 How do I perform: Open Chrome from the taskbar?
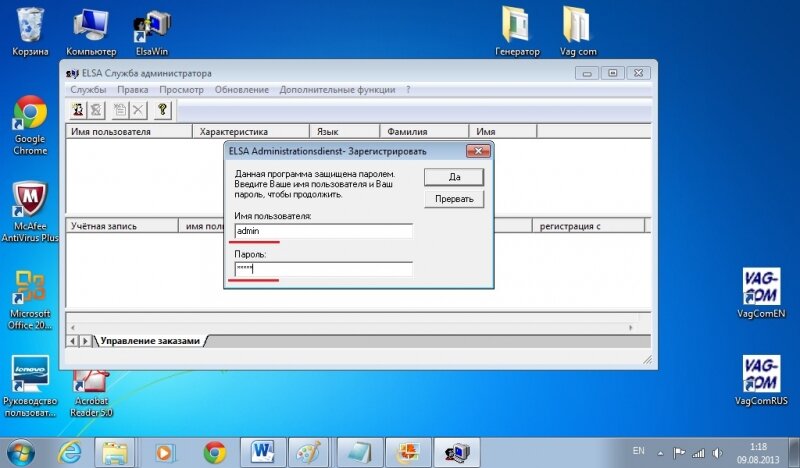(215, 452)
